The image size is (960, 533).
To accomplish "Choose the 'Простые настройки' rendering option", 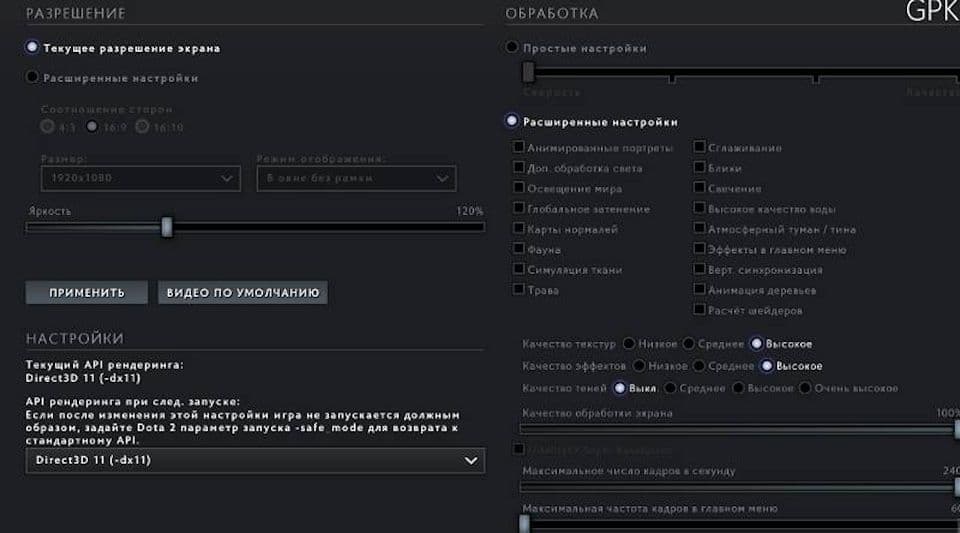I will [513, 47].
